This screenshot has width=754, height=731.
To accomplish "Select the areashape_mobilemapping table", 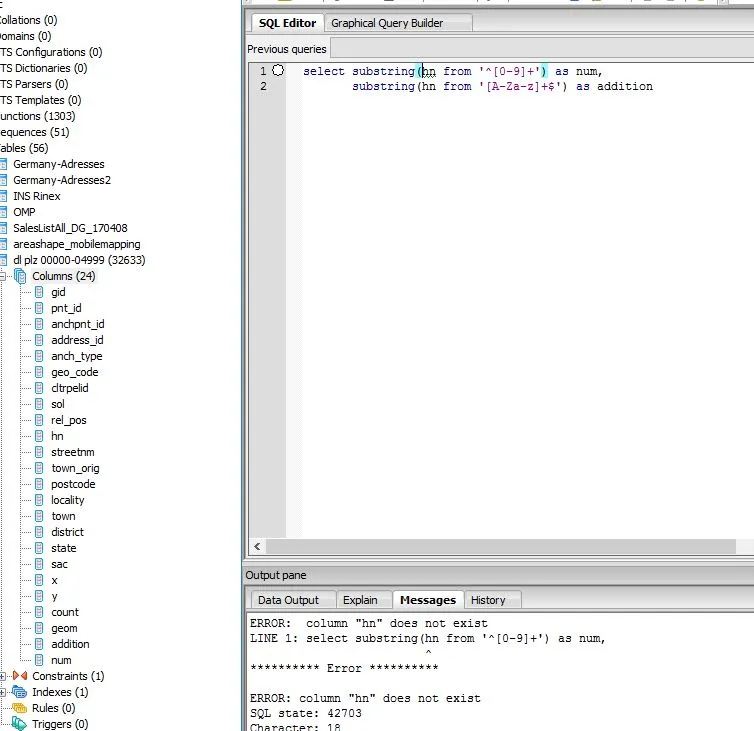I will pos(77,244).
